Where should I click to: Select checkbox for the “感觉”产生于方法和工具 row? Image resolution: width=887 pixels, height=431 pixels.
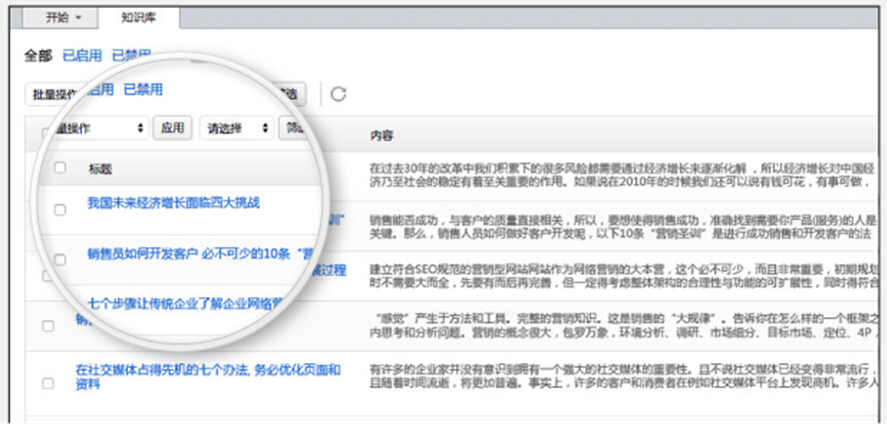pyautogui.click(x=48, y=326)
